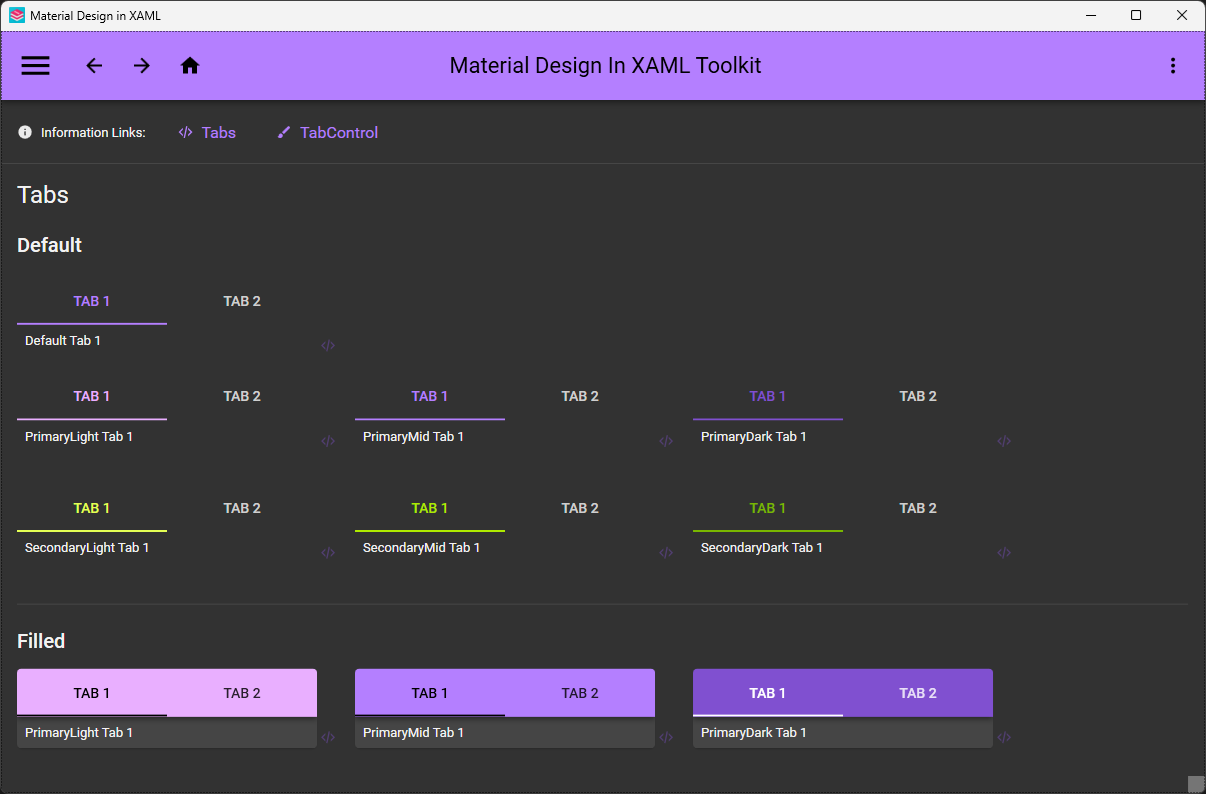Viewport: 1206px width, 794px height.
Task: Show XAML code for SecondaryDark tabs
Action: coord(1004,553)
